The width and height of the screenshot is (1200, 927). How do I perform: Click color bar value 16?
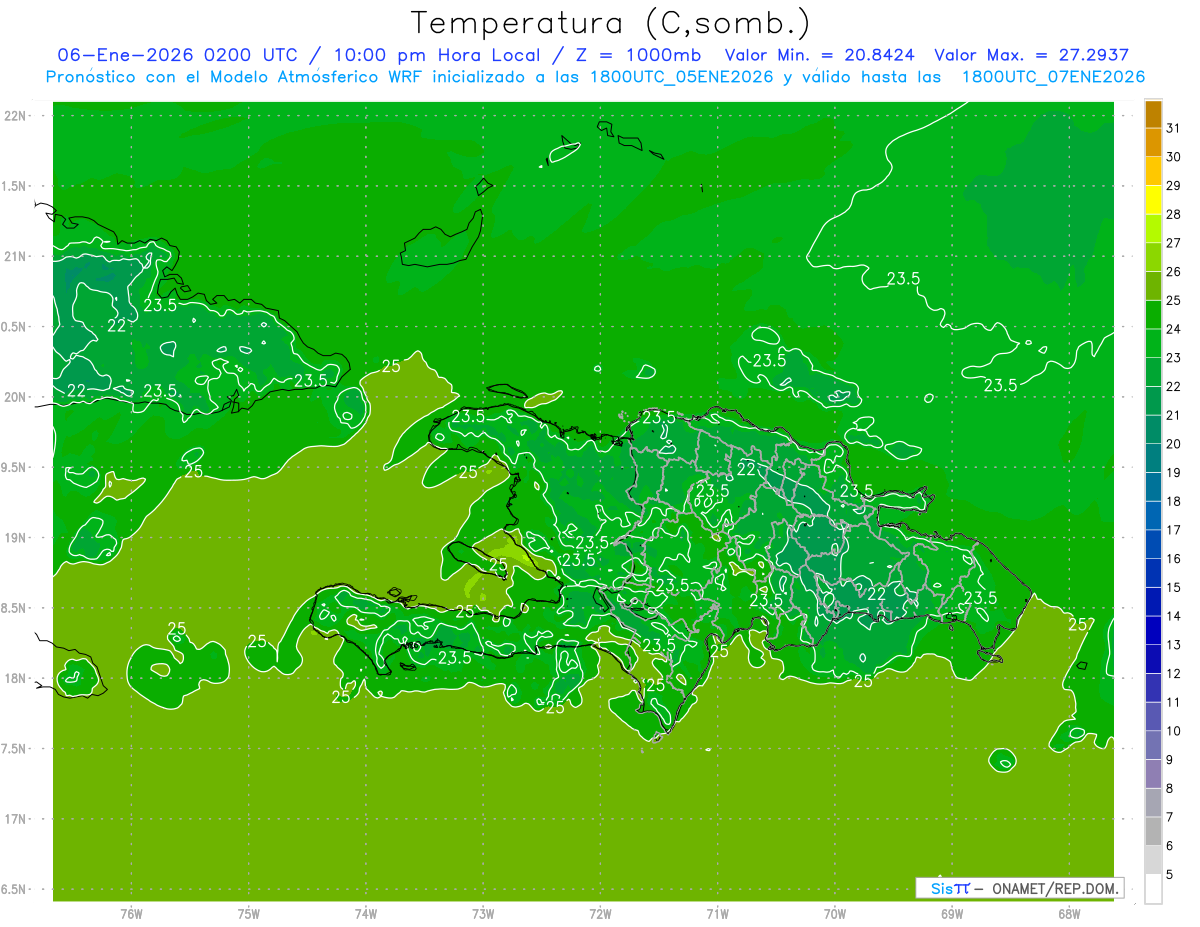coord(1174,559)
